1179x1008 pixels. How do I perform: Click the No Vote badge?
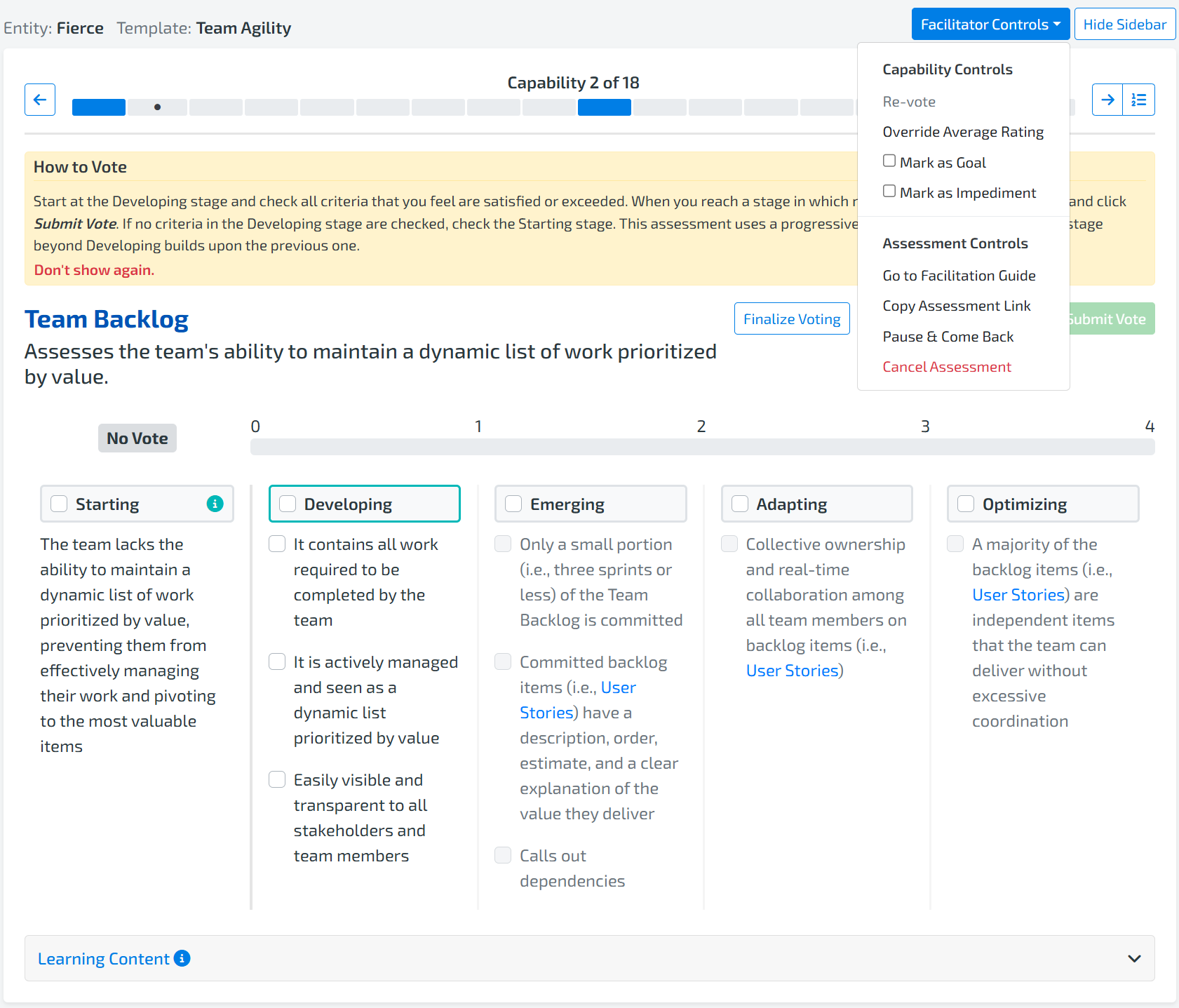(137, 438)
